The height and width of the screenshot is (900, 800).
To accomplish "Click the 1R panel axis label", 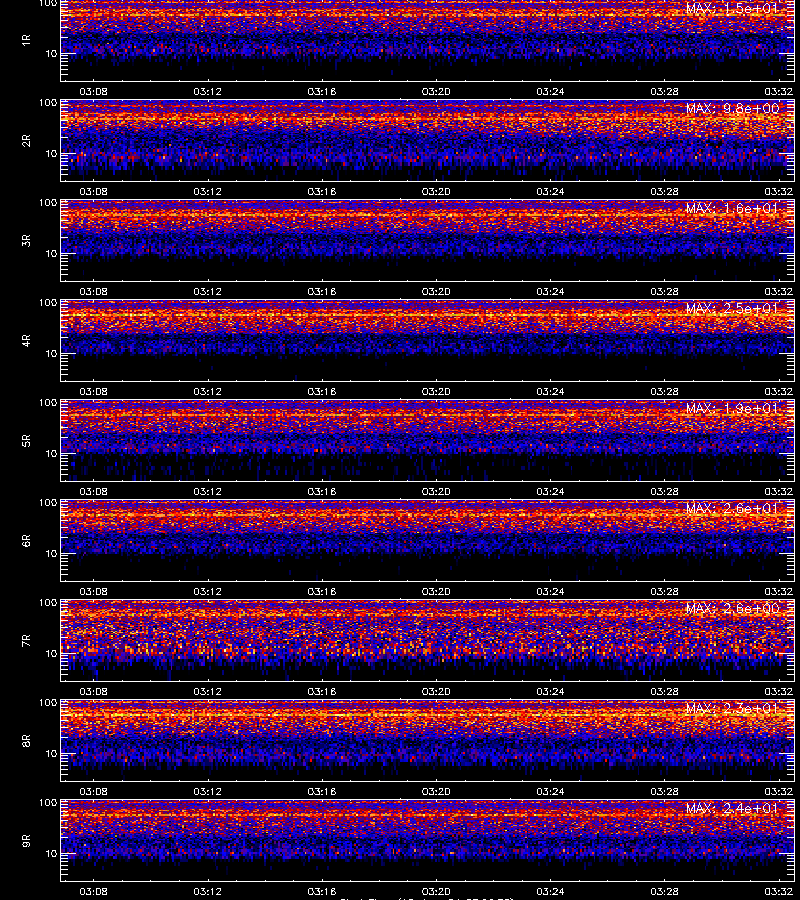I will (26, 40).
